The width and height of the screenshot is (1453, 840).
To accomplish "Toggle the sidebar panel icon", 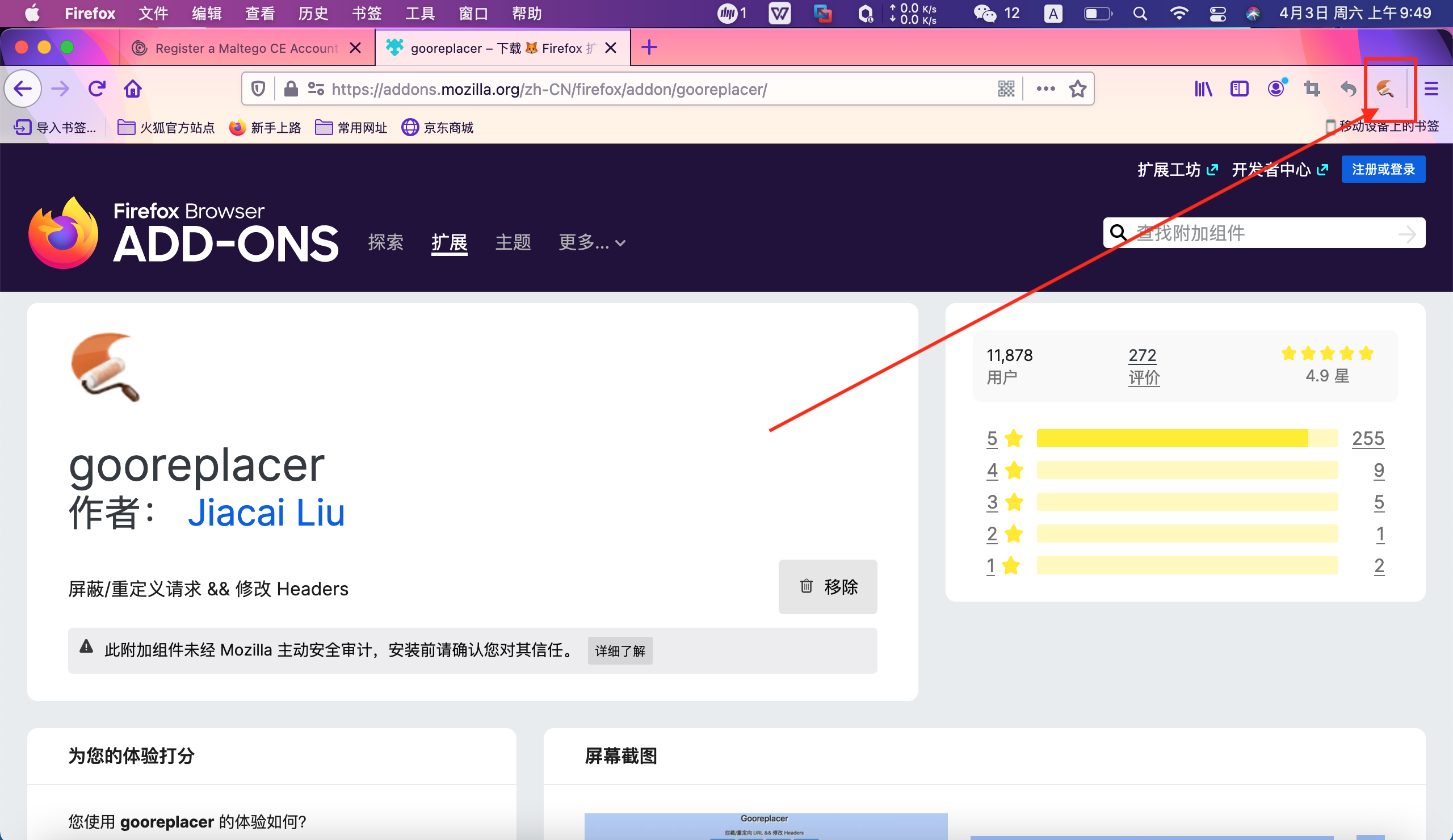I will [x=1239, y=89].
